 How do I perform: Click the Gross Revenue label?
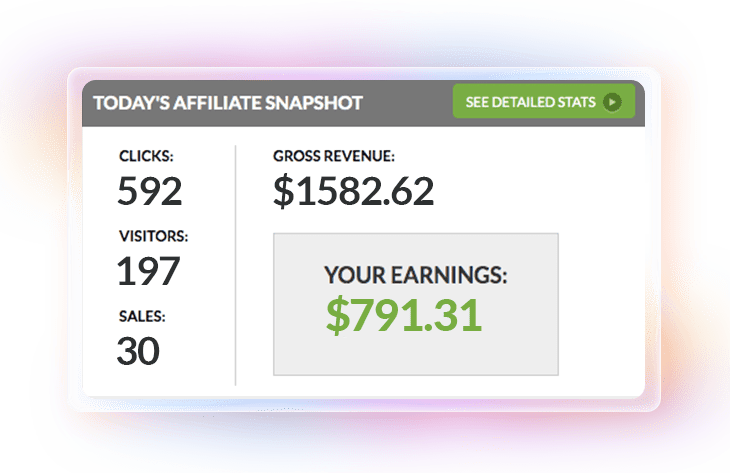click(334, 156)
